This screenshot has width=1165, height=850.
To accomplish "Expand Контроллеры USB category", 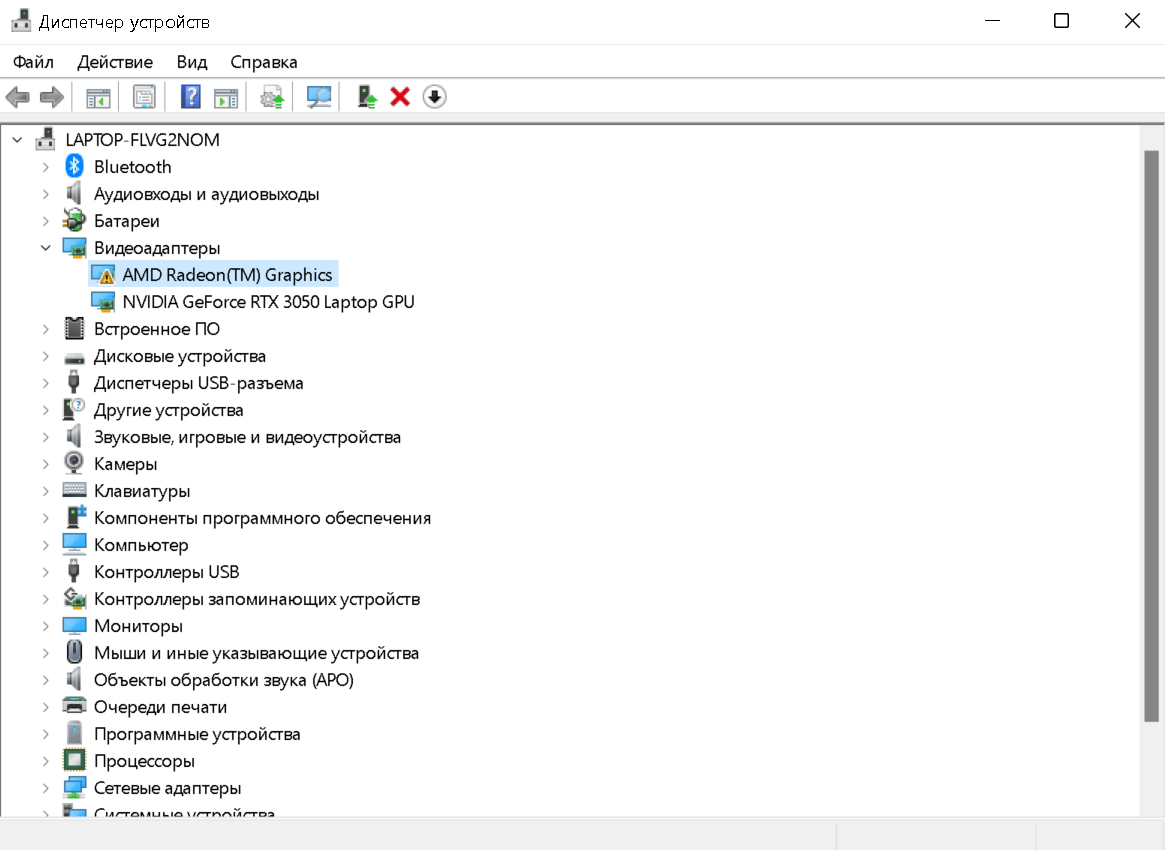I will click(46, 571).
